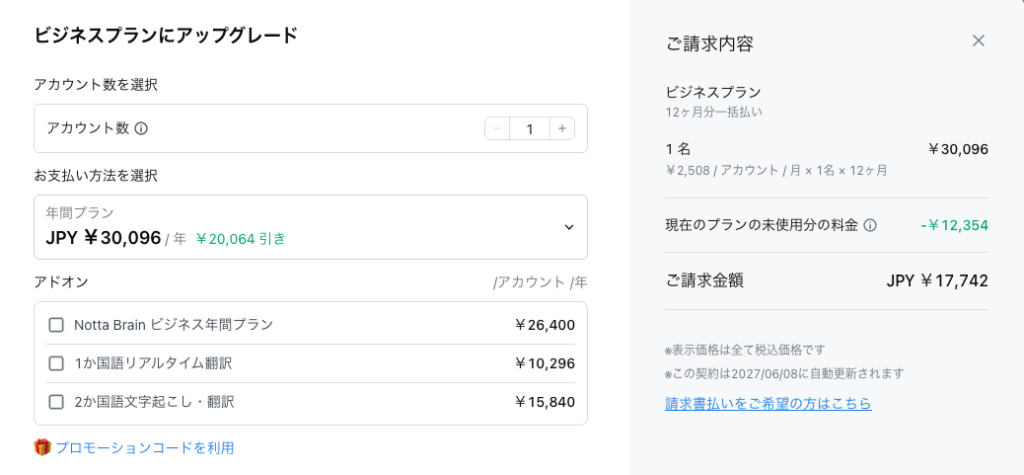Open プロモーションコードを利用 link
Viewport: 1024px width, 475px height.
click(x=144, y=448)
